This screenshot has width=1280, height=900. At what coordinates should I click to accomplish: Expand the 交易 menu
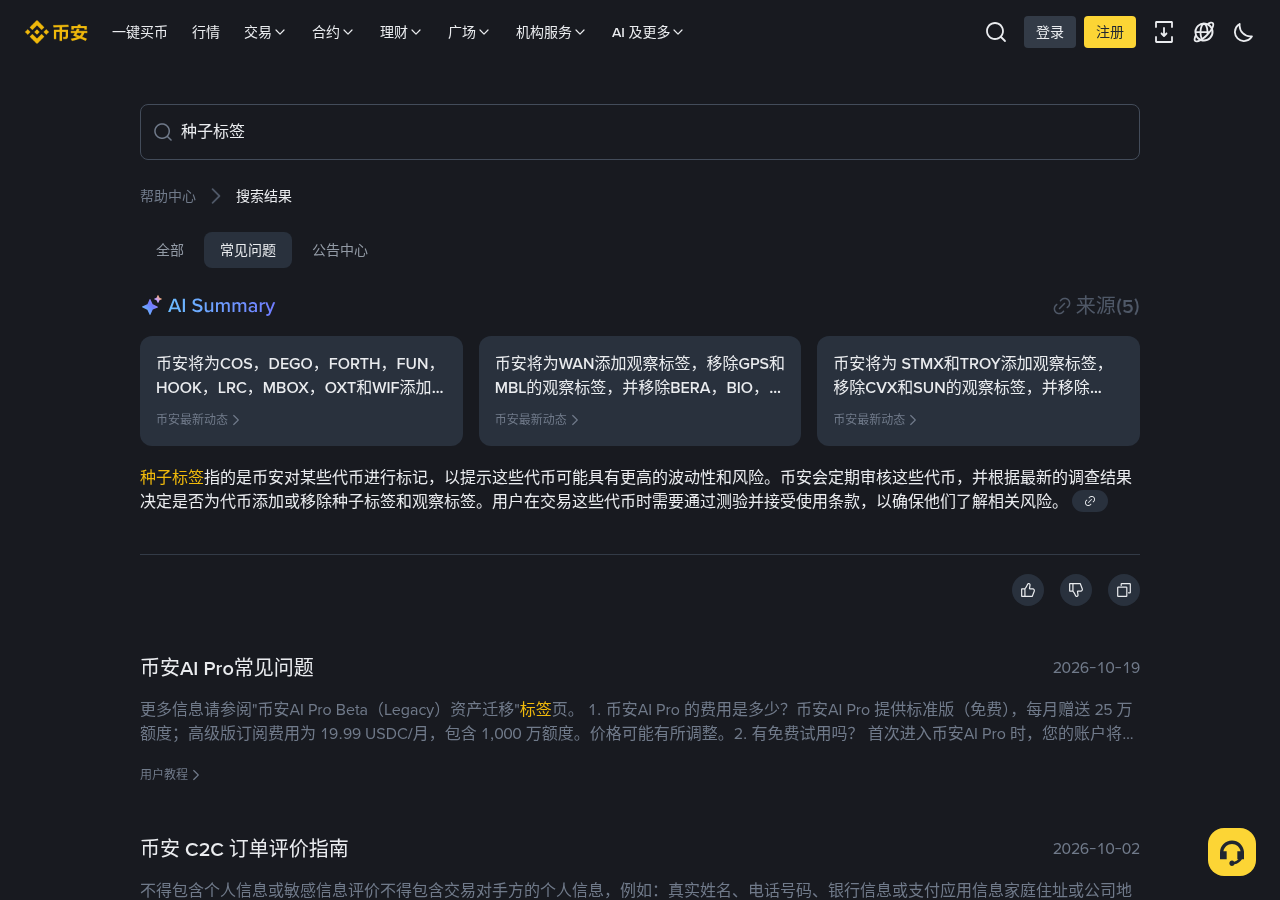point(265,32)
